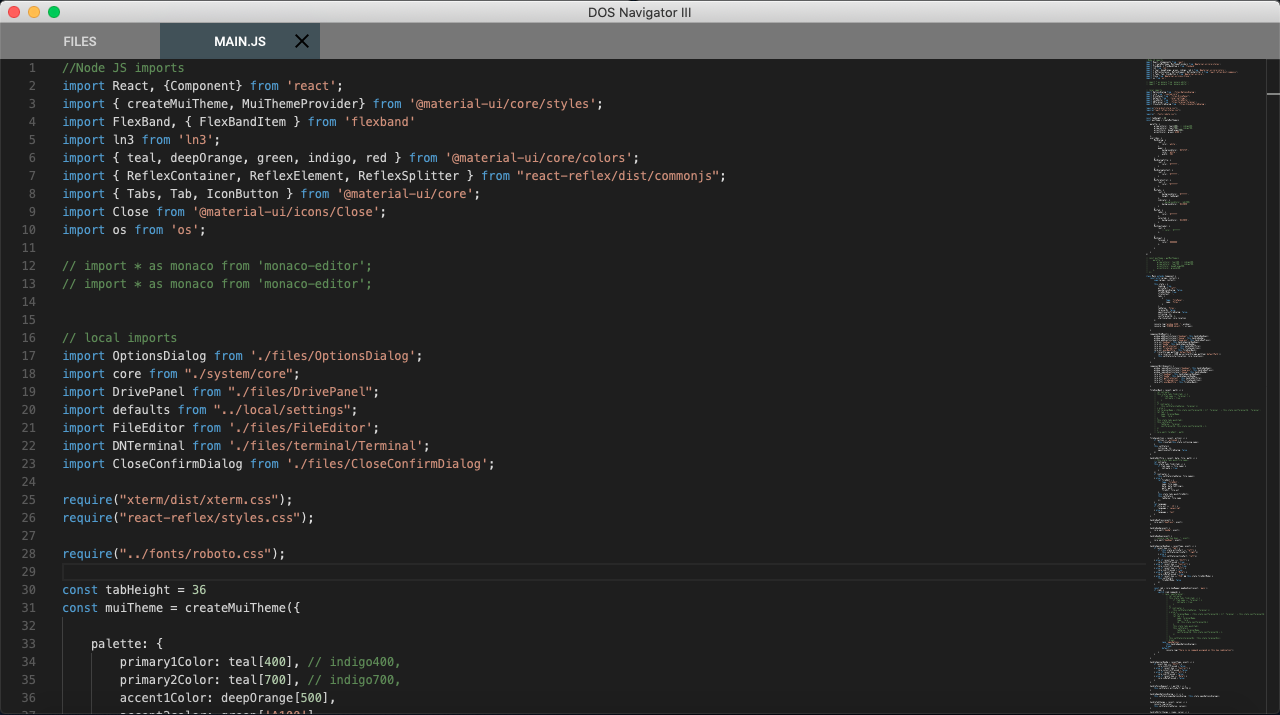Click './files/CloseConfirmDialog' import path
The image size is (1280, 715).
point(387,464)
